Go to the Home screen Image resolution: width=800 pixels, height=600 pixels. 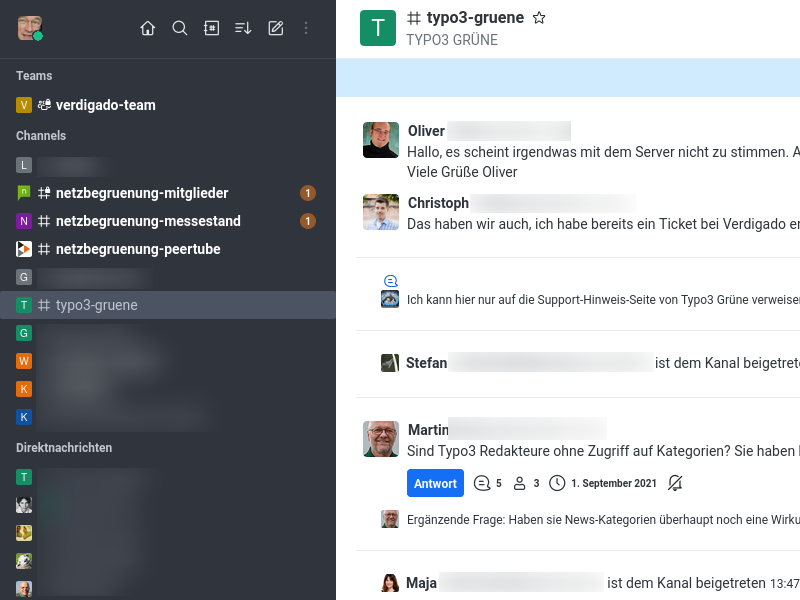point(147,28)
